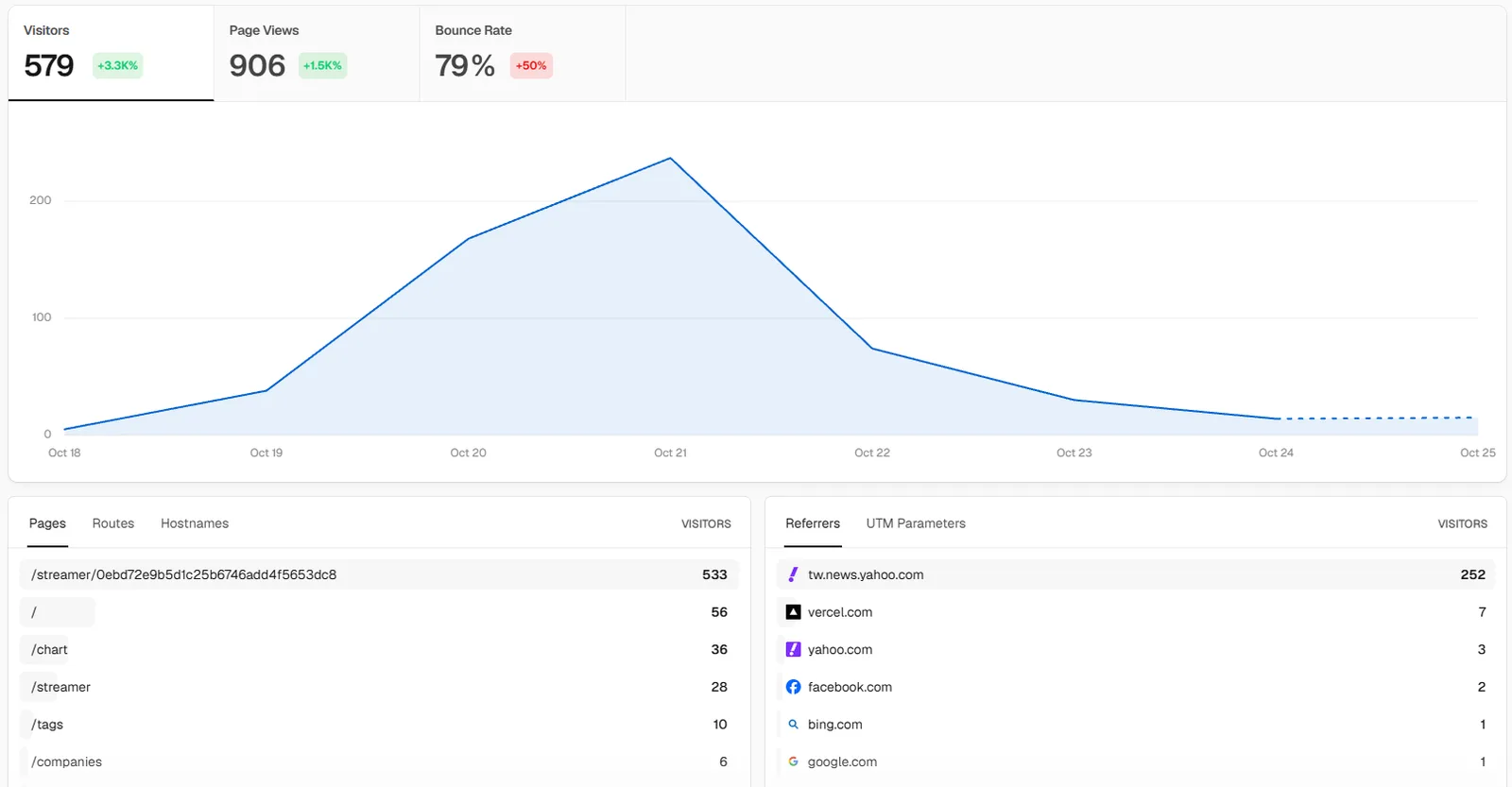The image size is (1512, 787).
Task: Click the +1.5K% page views badge
Action: pyautogui.click(x=322, y=65)
